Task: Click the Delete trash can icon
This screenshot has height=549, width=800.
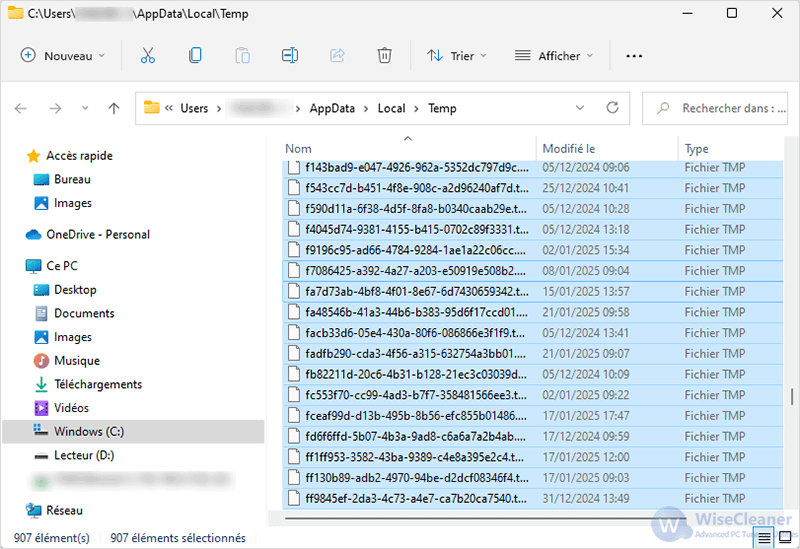Action: (384, 55)
